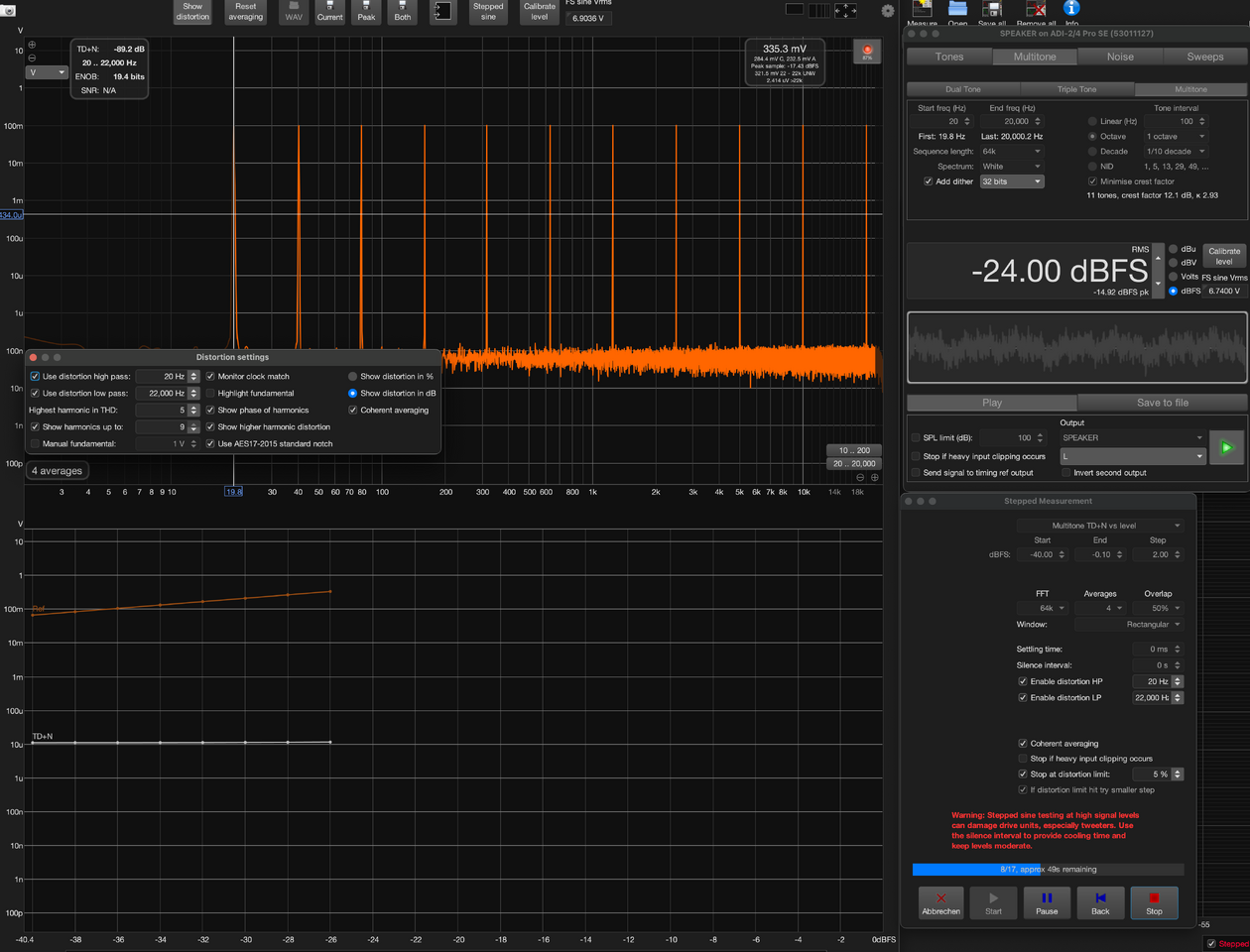Click the fit-to-window arrows icon
1250x952 pixels.
[x=845, y=10]
